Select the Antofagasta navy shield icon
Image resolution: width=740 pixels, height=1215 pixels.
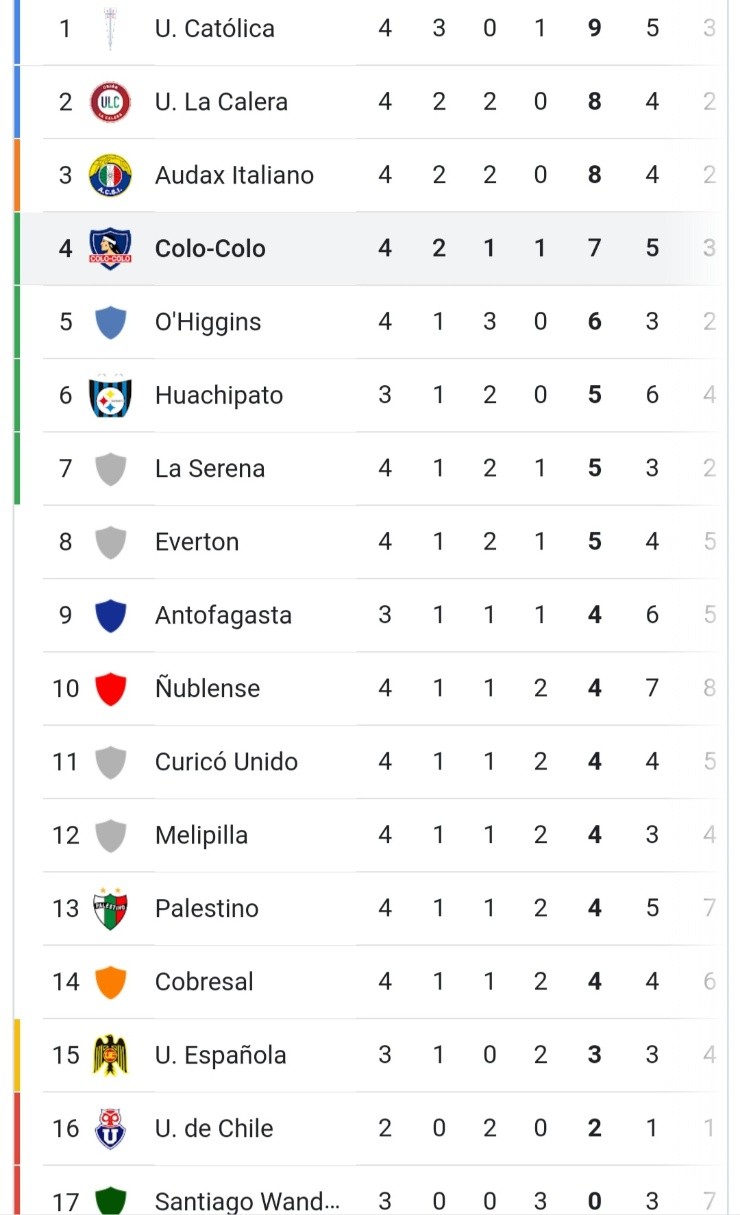pos(110,615)
